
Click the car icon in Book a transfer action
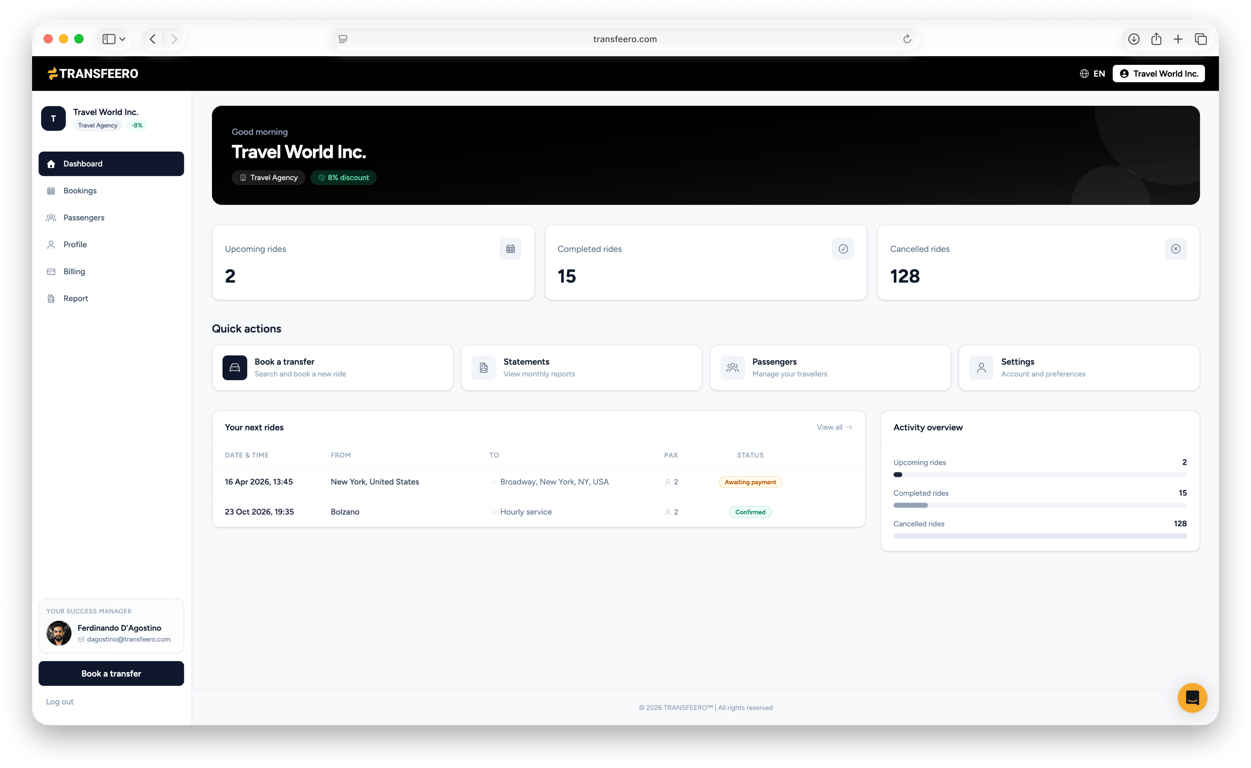(235, 368)
